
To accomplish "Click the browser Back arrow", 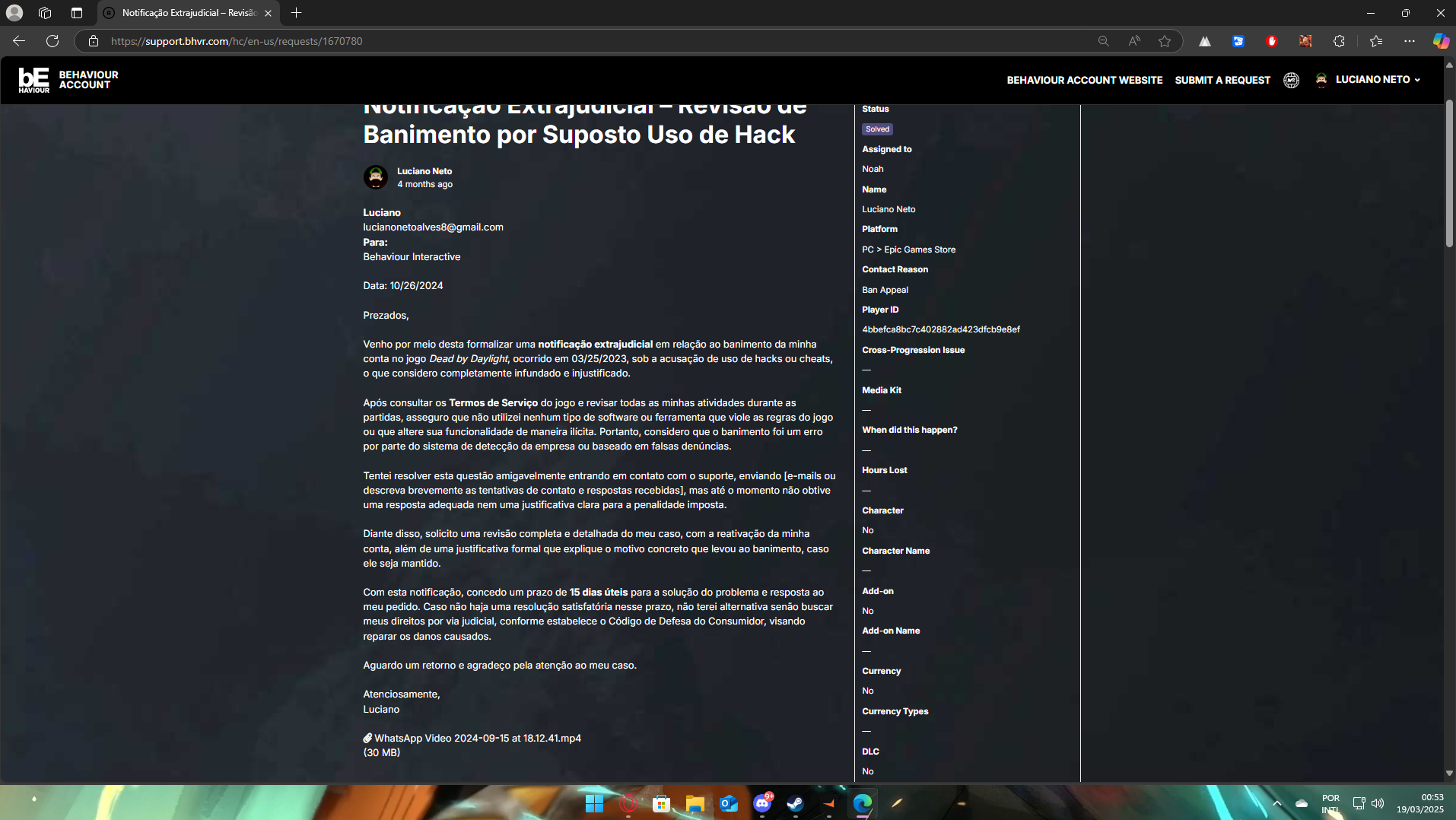I will click(x=19, y=41).
